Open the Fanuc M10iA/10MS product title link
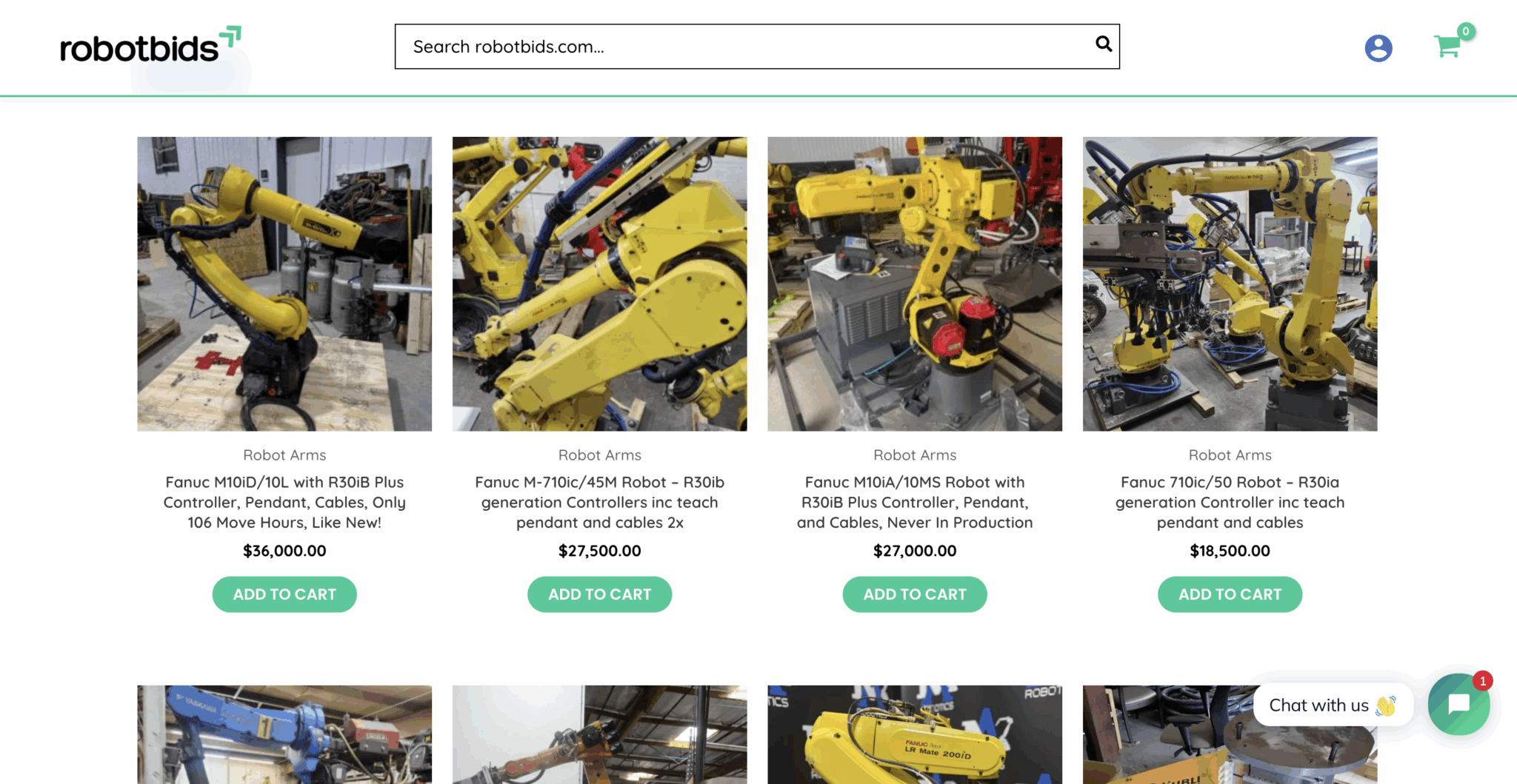Viewport: 1517px width, 784px height. [914, 502]
